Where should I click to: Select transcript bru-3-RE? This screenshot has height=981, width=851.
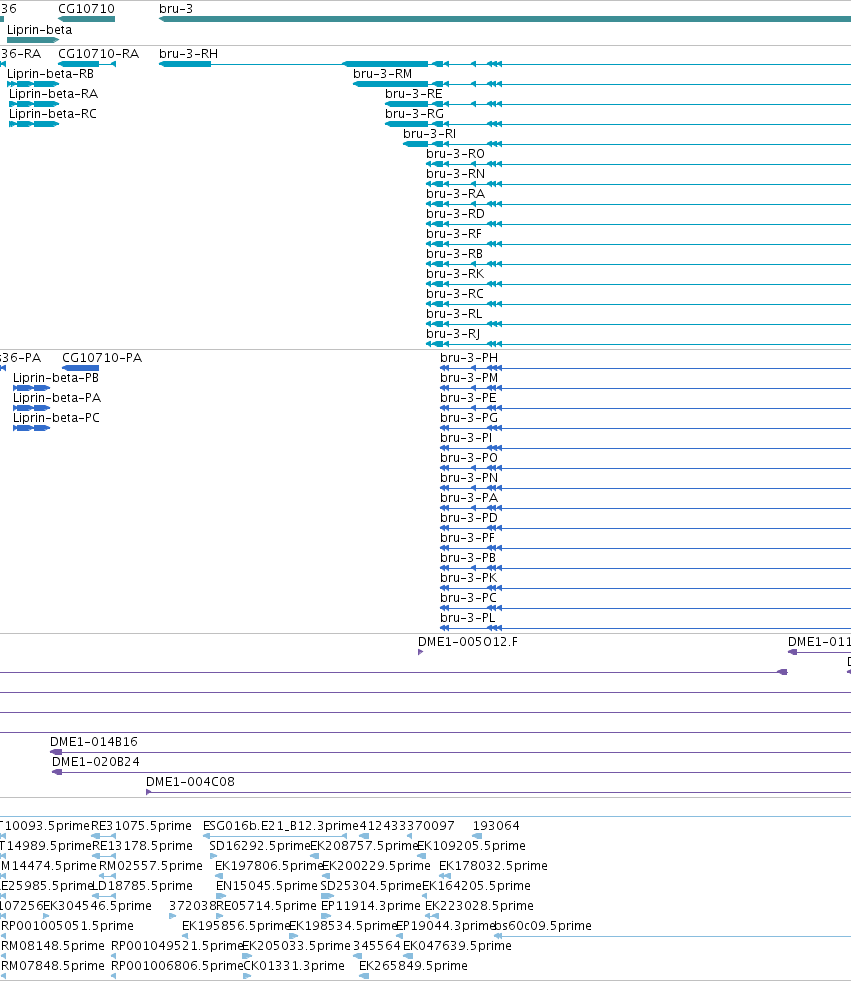click(x=414, y=94)
